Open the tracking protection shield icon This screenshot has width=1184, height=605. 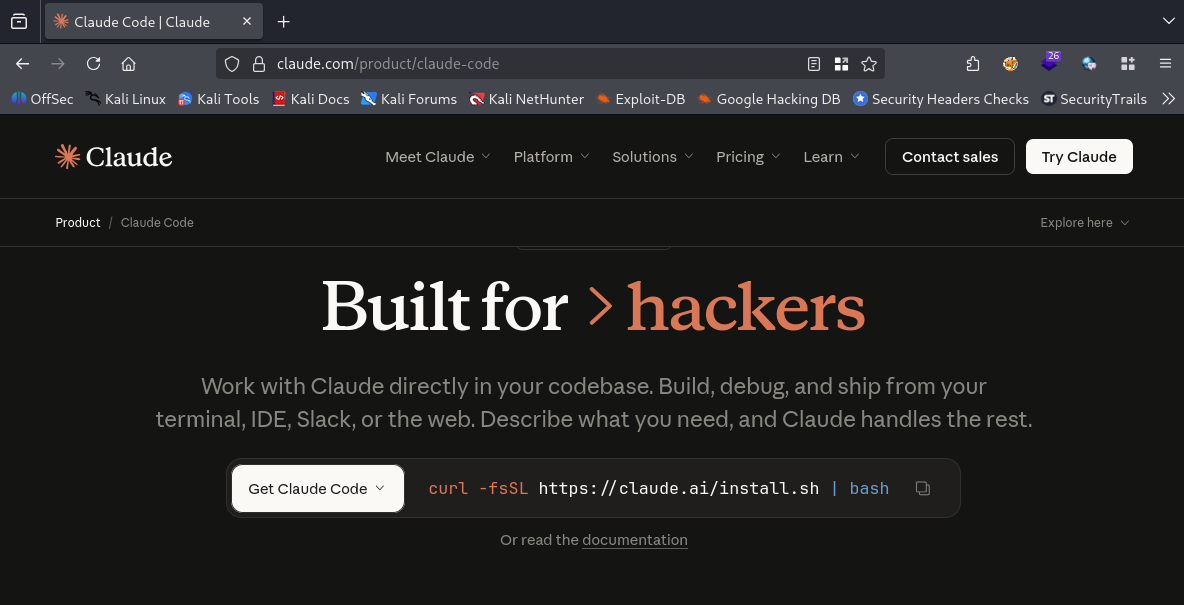click(232, 64)
